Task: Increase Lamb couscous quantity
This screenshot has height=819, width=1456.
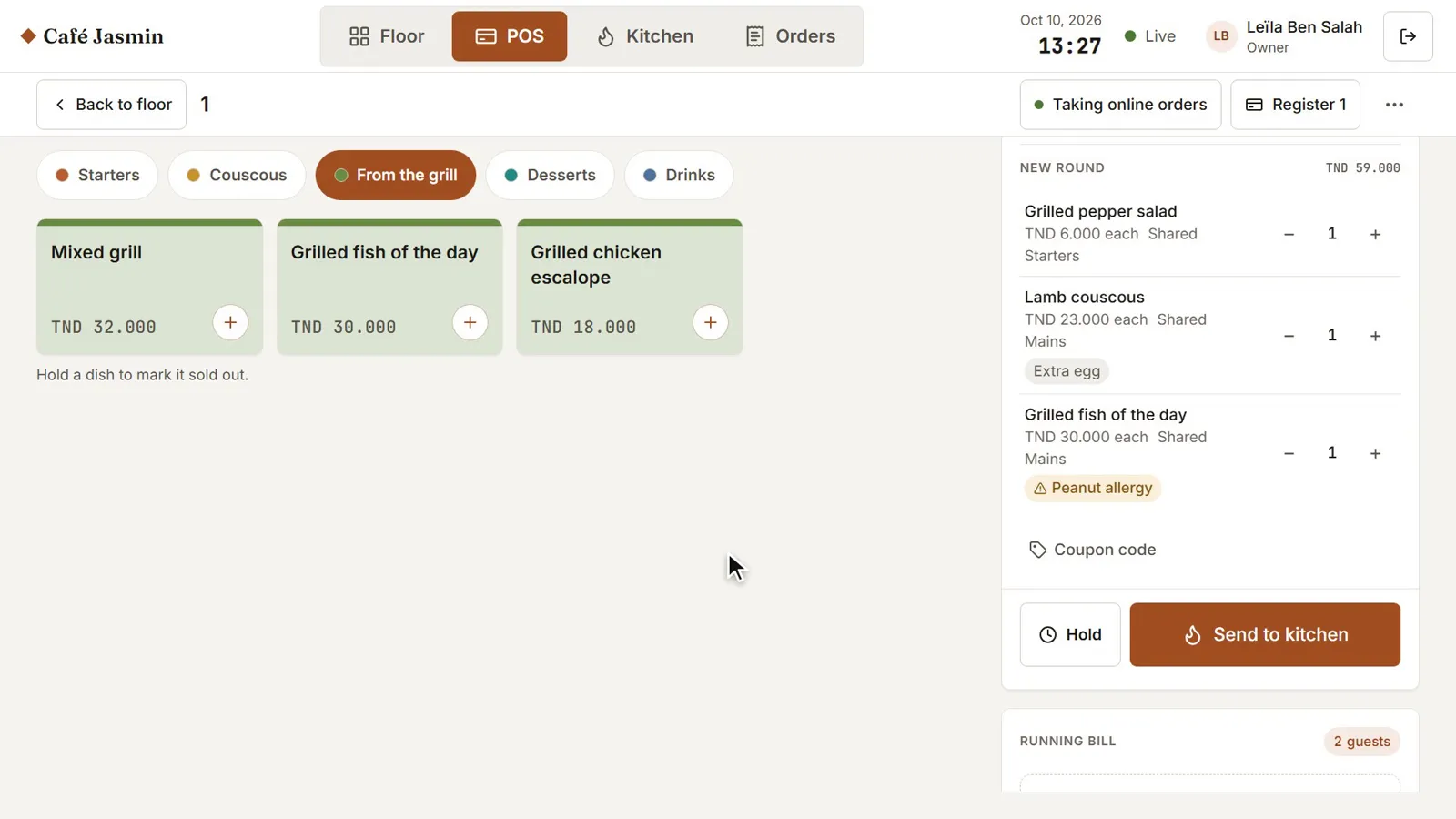Action: coord(1375,336)
